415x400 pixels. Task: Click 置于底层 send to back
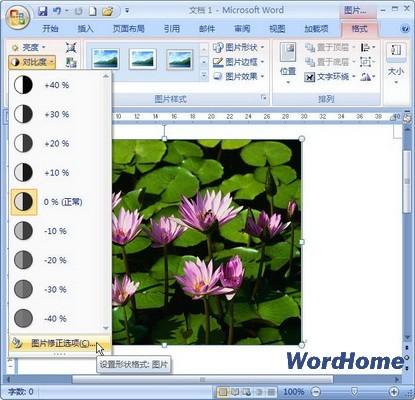[330, 62]
